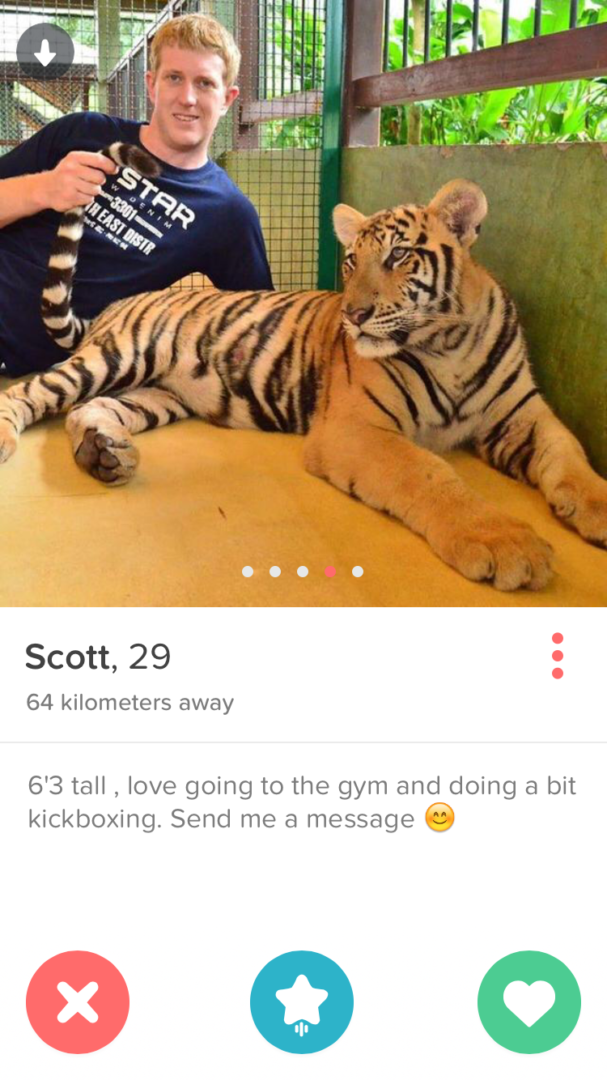Open the three-dot options menu
Image resolution: width=607 pixels, height=1080 pixels.
click(x=557, y=656)
